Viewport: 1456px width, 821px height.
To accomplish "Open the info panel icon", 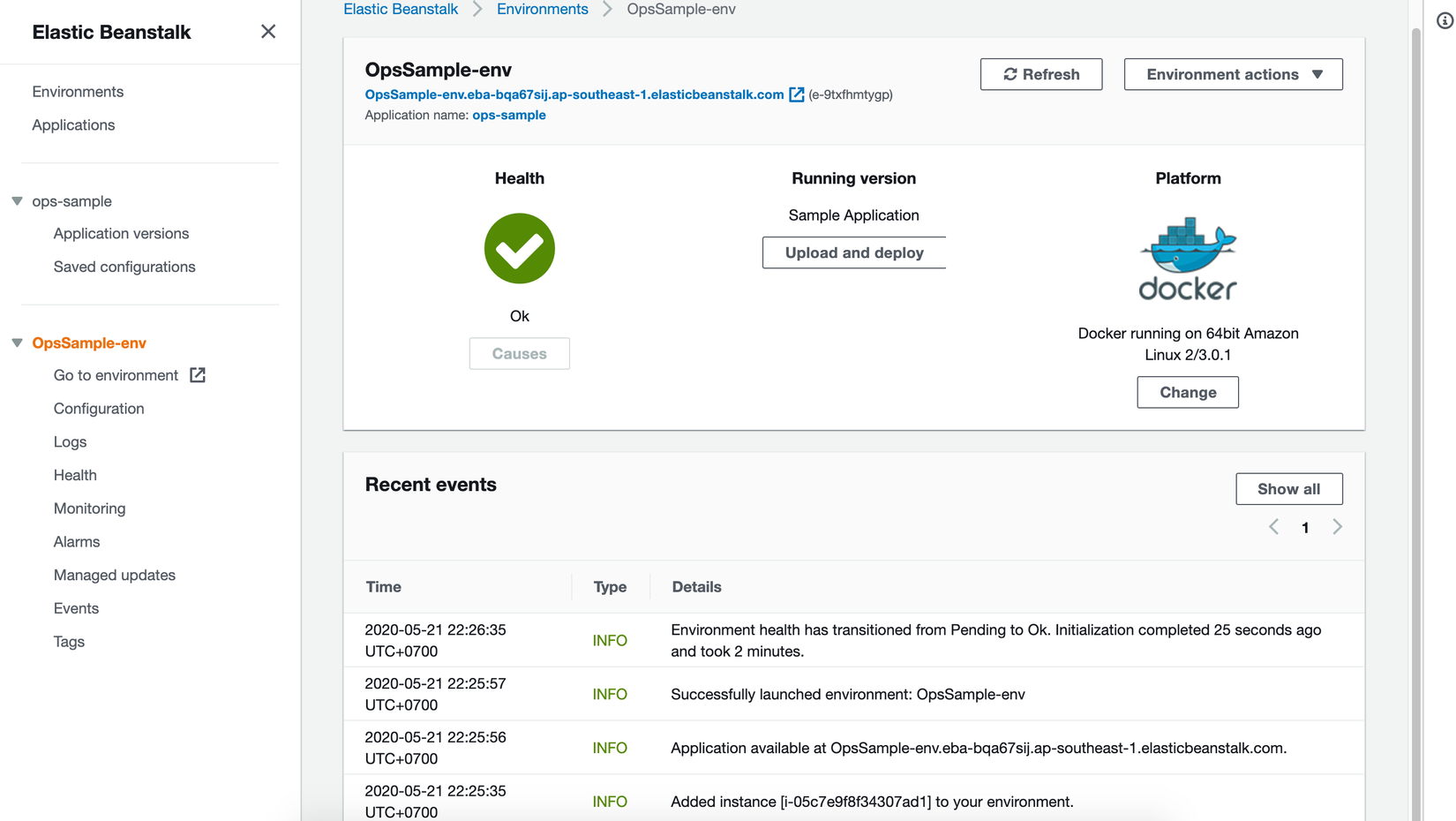I will (x=1445, y=20).
